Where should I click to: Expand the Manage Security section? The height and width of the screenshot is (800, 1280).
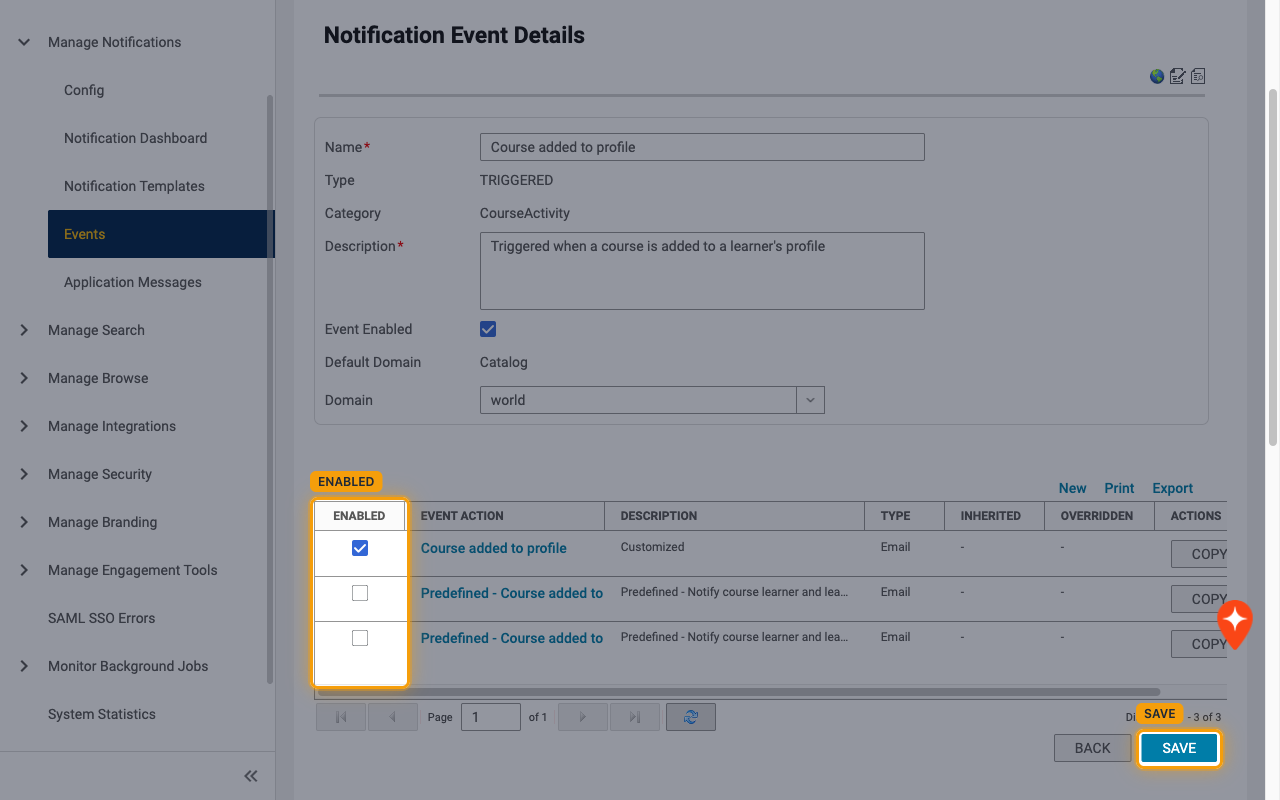24,474
